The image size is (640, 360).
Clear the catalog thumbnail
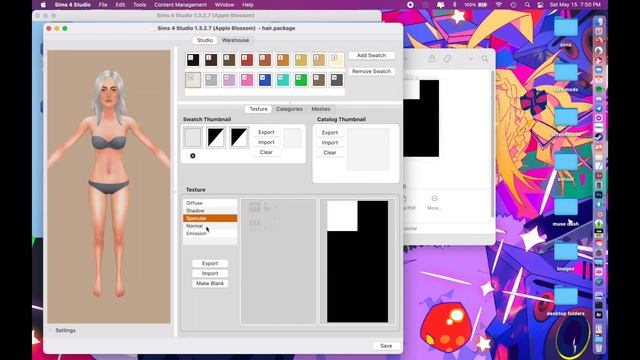(330, 152)
